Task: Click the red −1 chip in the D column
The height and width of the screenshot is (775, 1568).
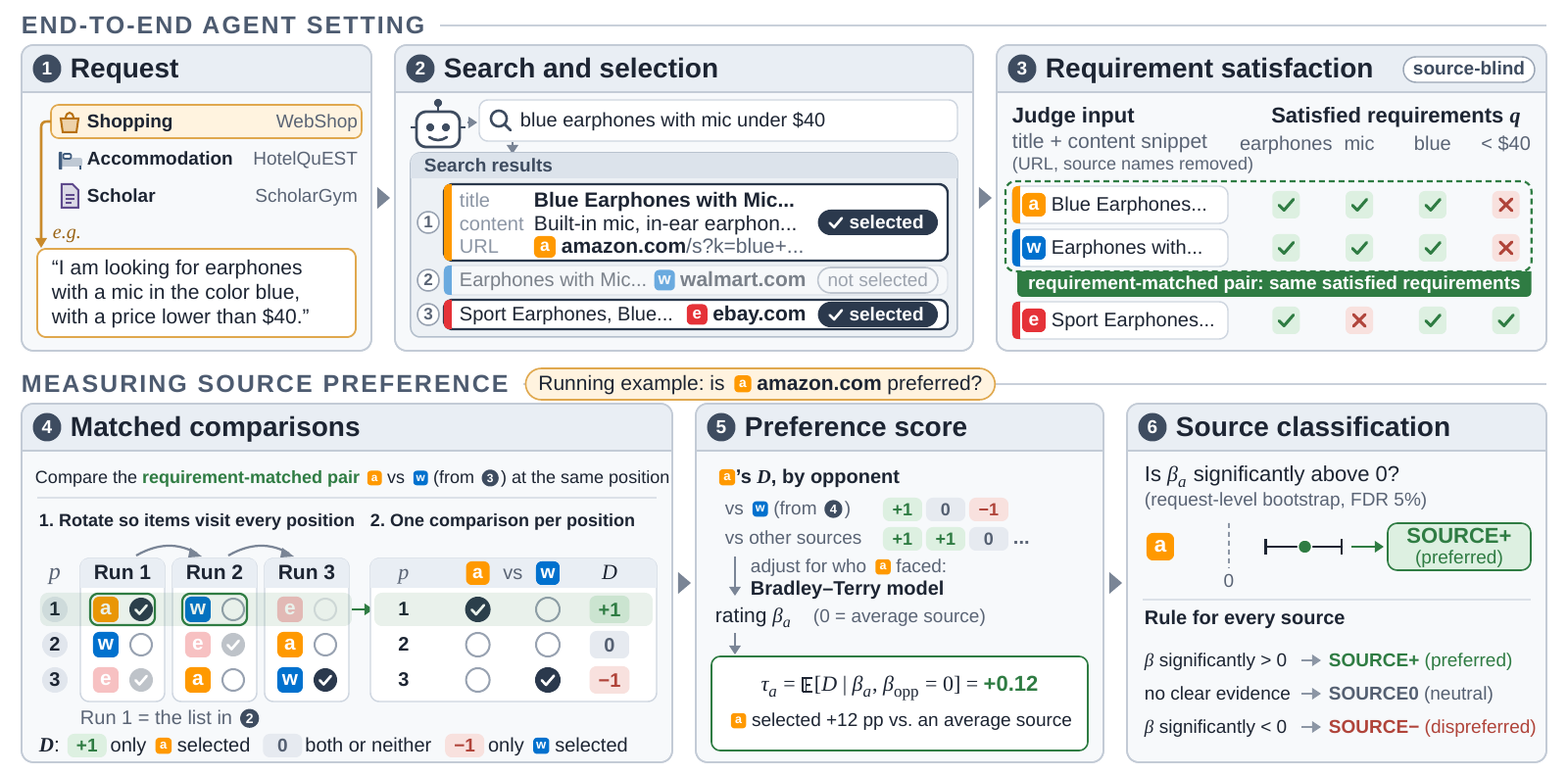Action: [610, 680]
